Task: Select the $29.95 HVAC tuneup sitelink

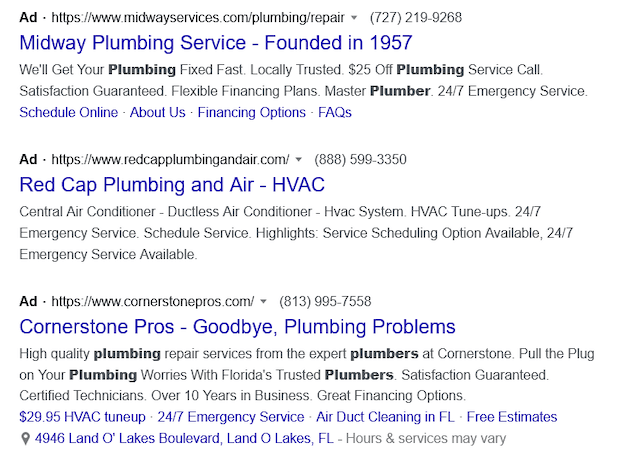Action: pyautogui.click(x=82, y=416)
